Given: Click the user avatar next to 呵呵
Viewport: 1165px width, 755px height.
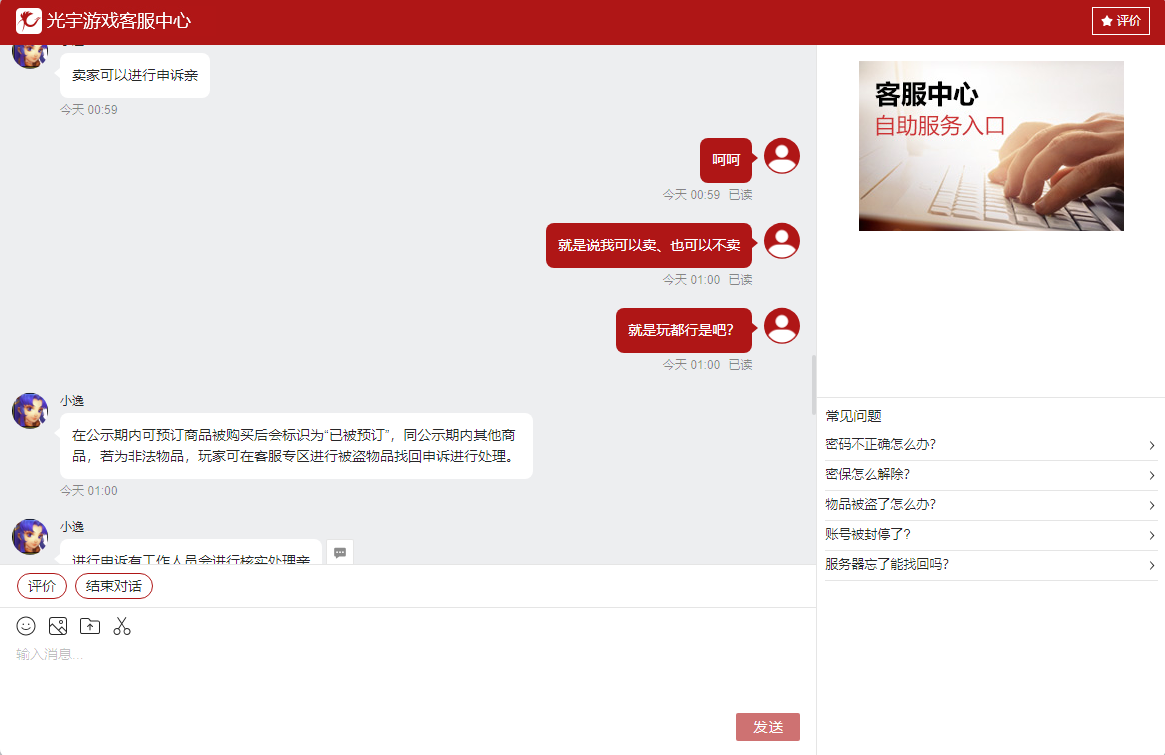Looking at the screenshot, I should 781,156.
